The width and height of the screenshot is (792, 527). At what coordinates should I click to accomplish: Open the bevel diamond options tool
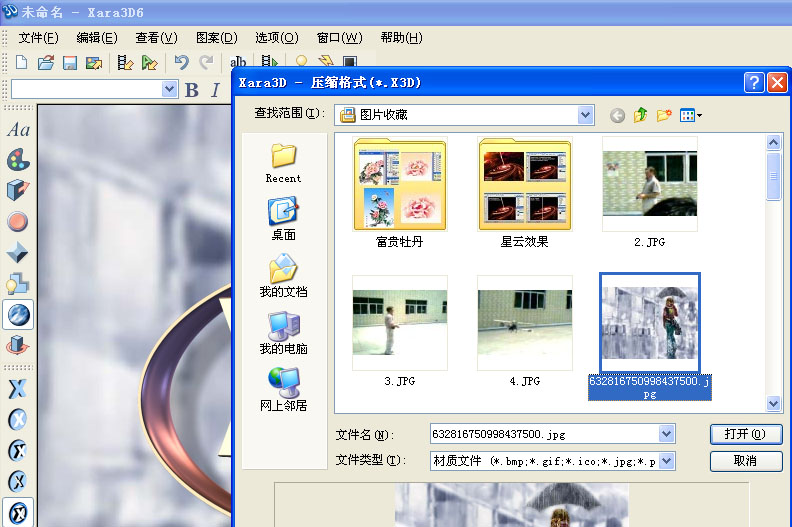coord(17,253)
